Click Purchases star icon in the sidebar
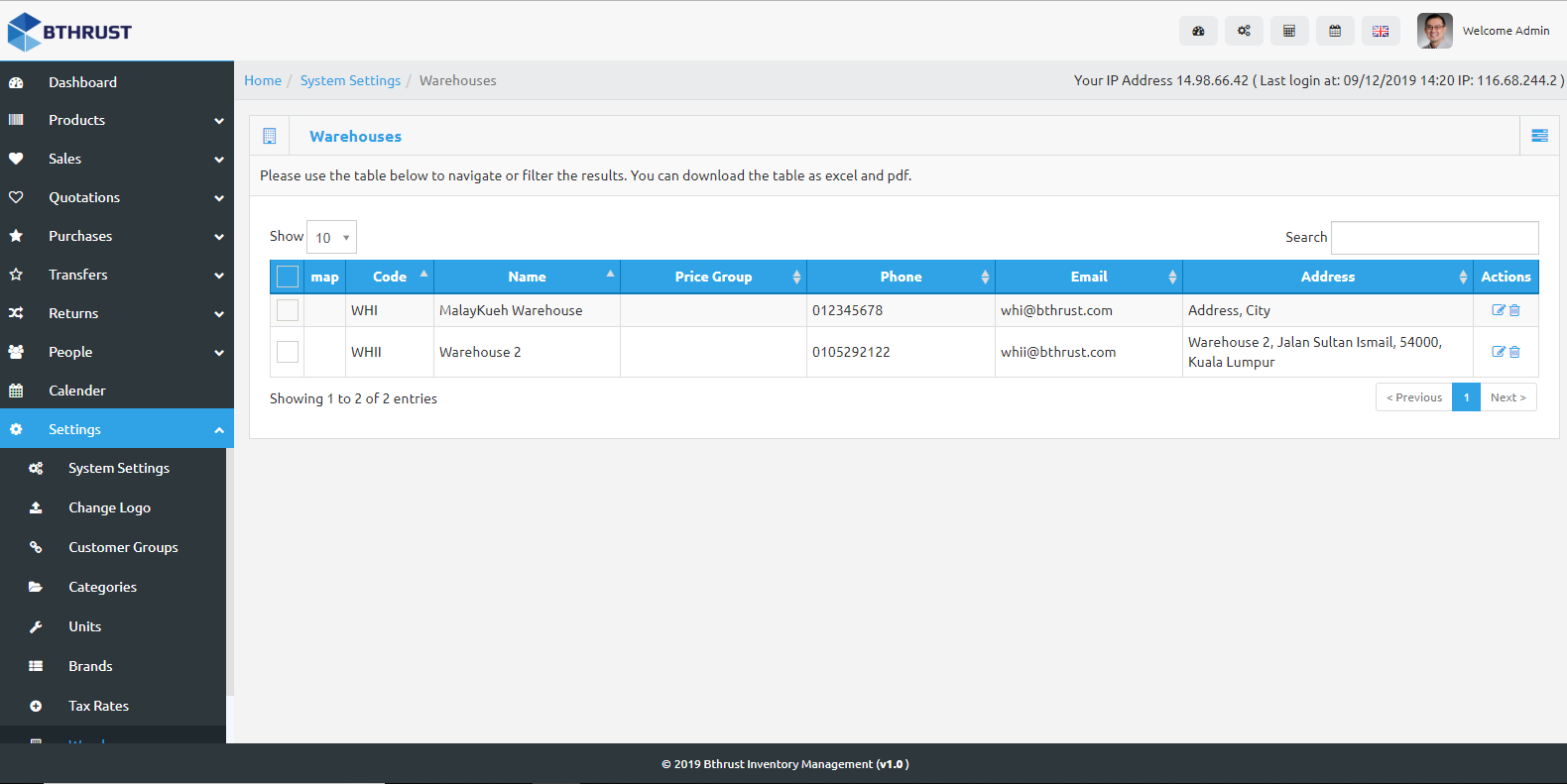The width and height of the screenshot is (1567, 784). [x=16, y=236]
